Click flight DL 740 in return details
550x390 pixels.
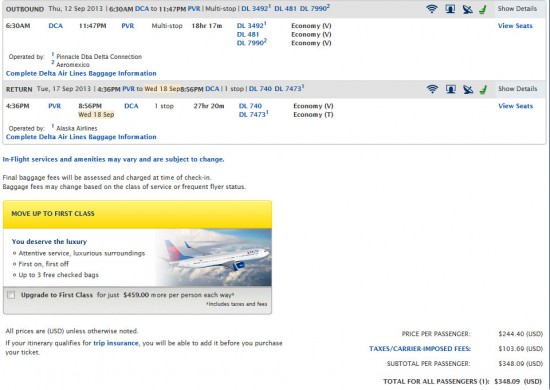250,106
